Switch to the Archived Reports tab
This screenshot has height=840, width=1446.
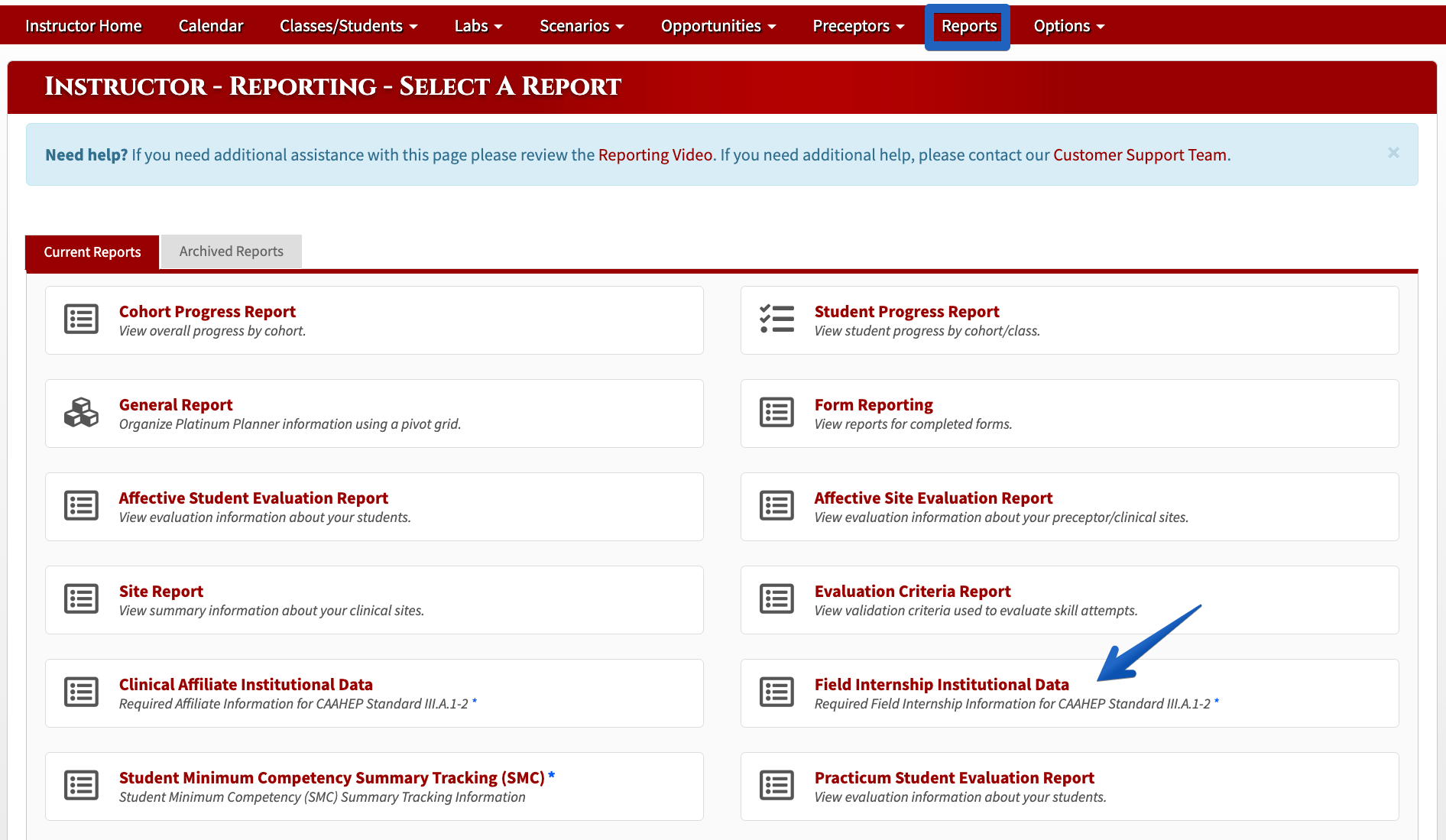tap(232, 251)
